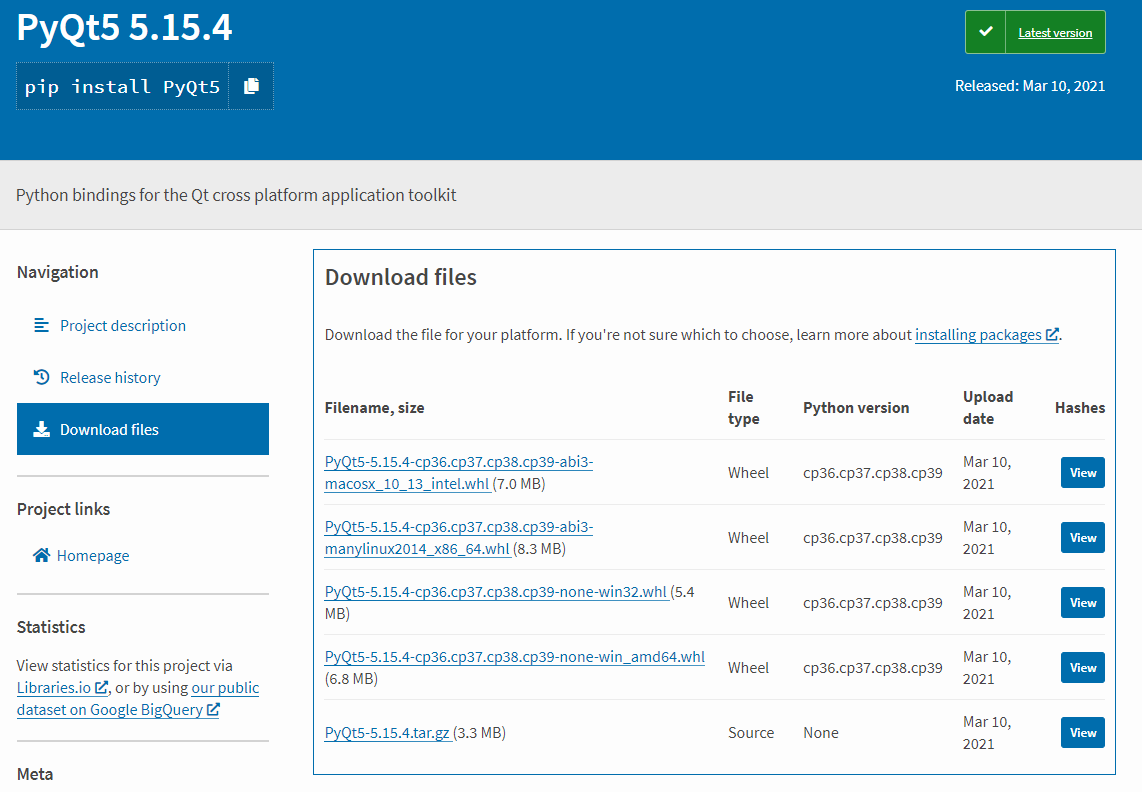This screenshot has width=1142, height=792.
Task: Click the (7.0 MB) size text
Action: [519, 483]
